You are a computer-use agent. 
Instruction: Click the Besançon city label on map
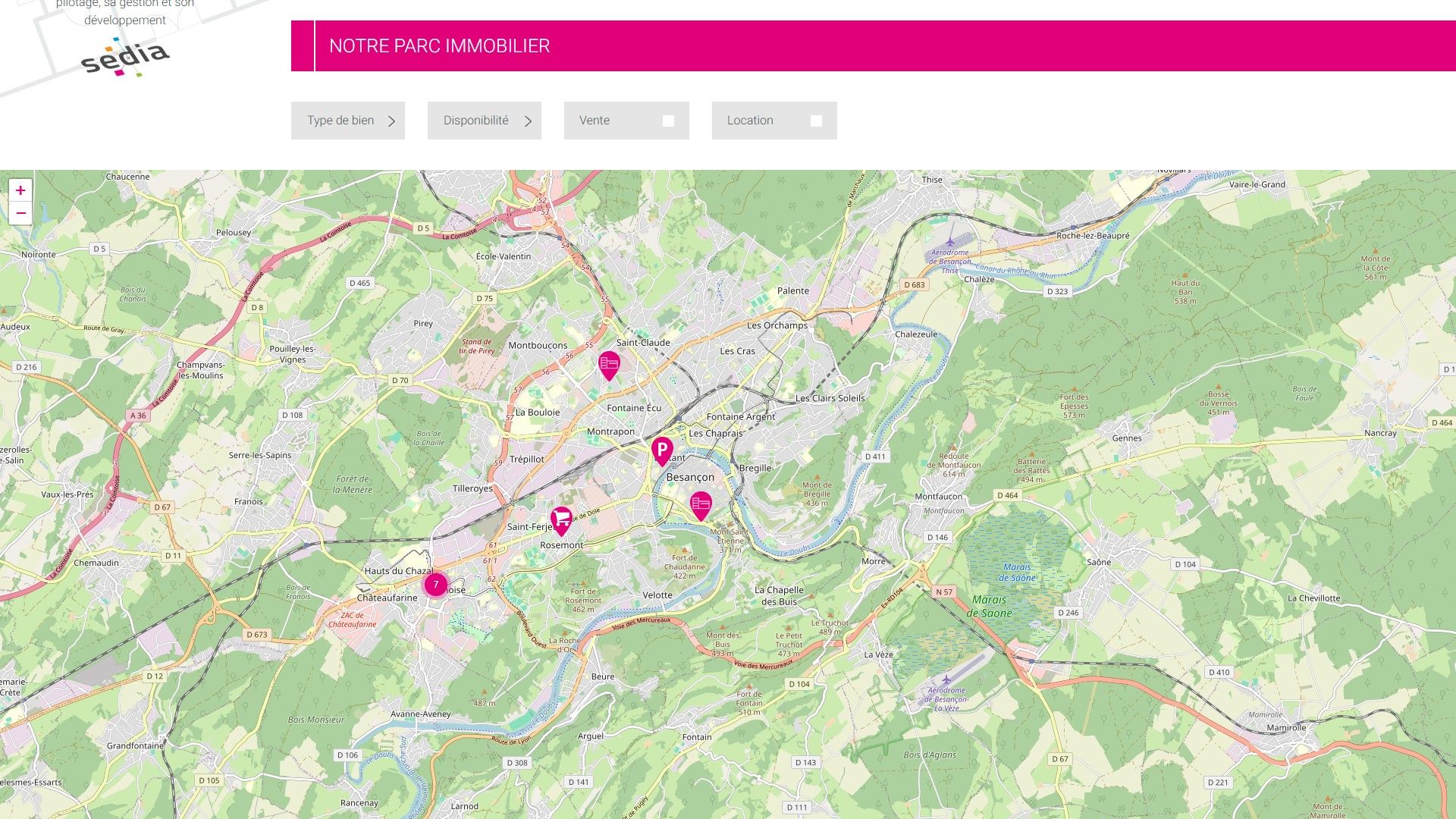tap(690, 477)
